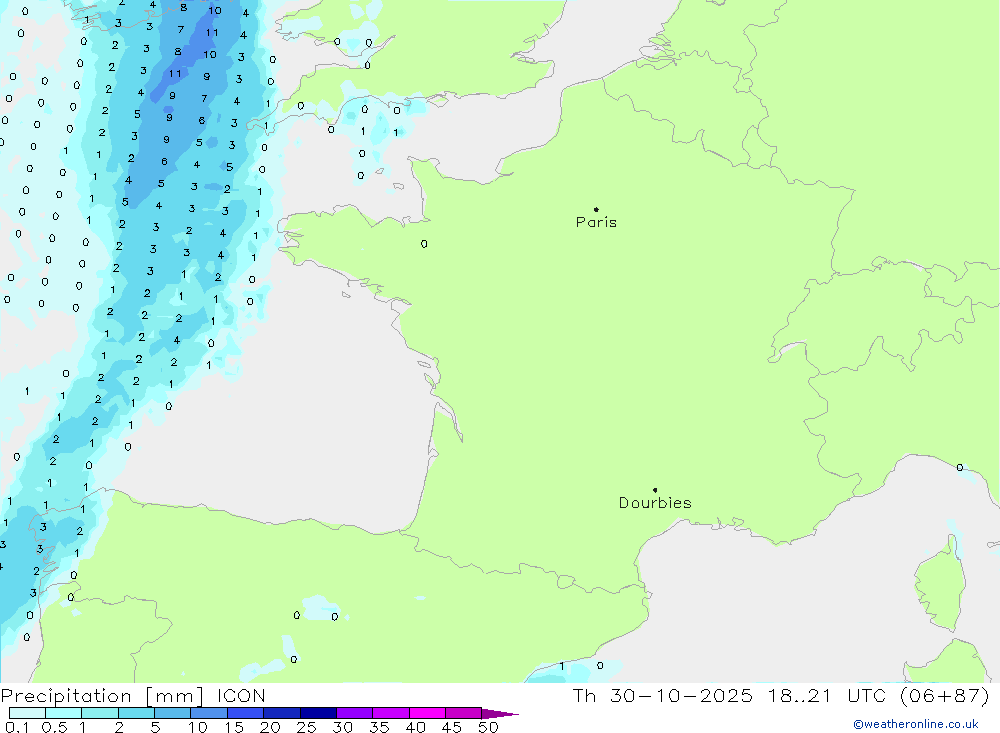Click the black dot marking Dourbies

tap(655, 490)
